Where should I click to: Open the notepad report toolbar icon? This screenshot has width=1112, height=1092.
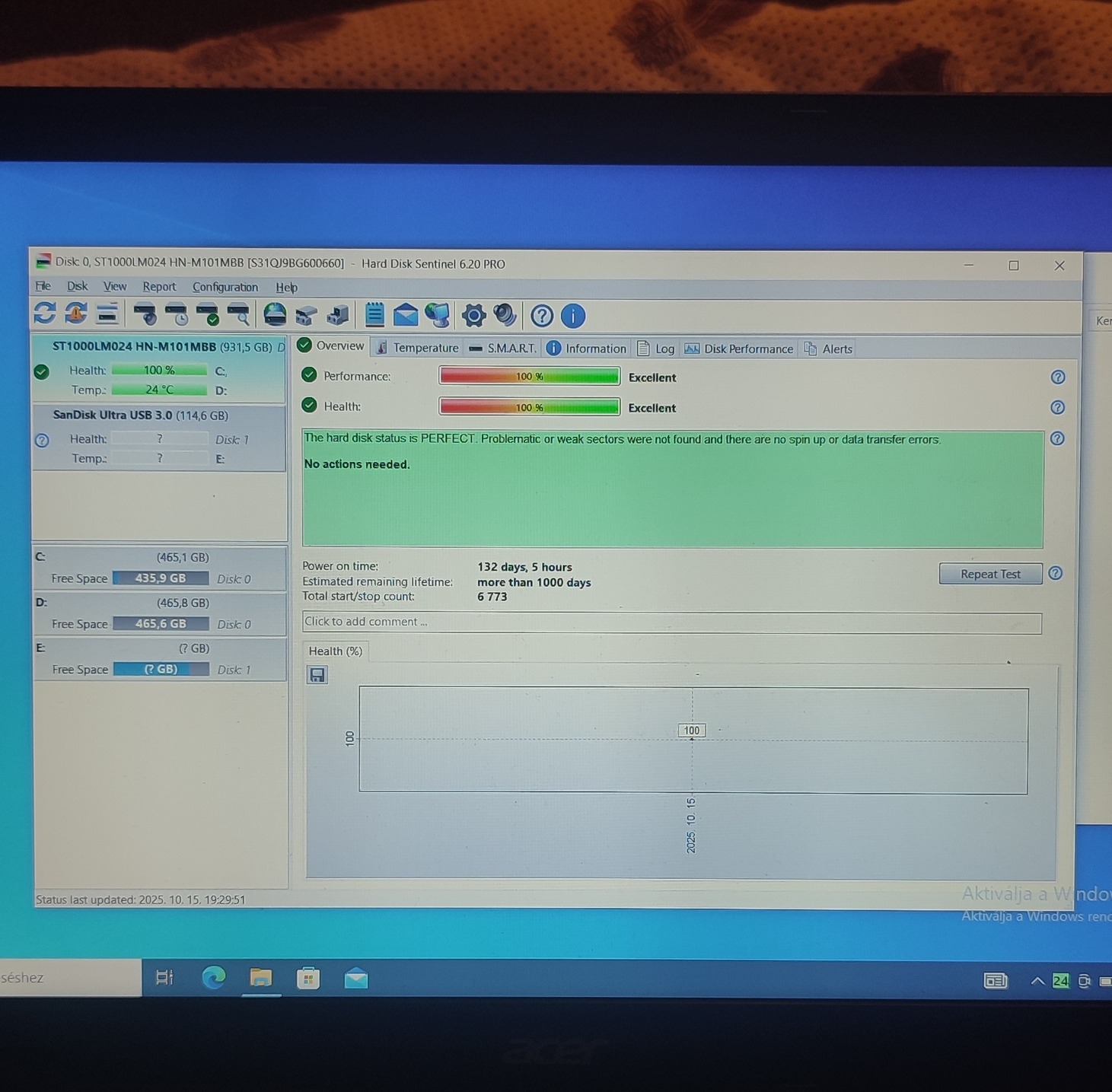(374, 314)
